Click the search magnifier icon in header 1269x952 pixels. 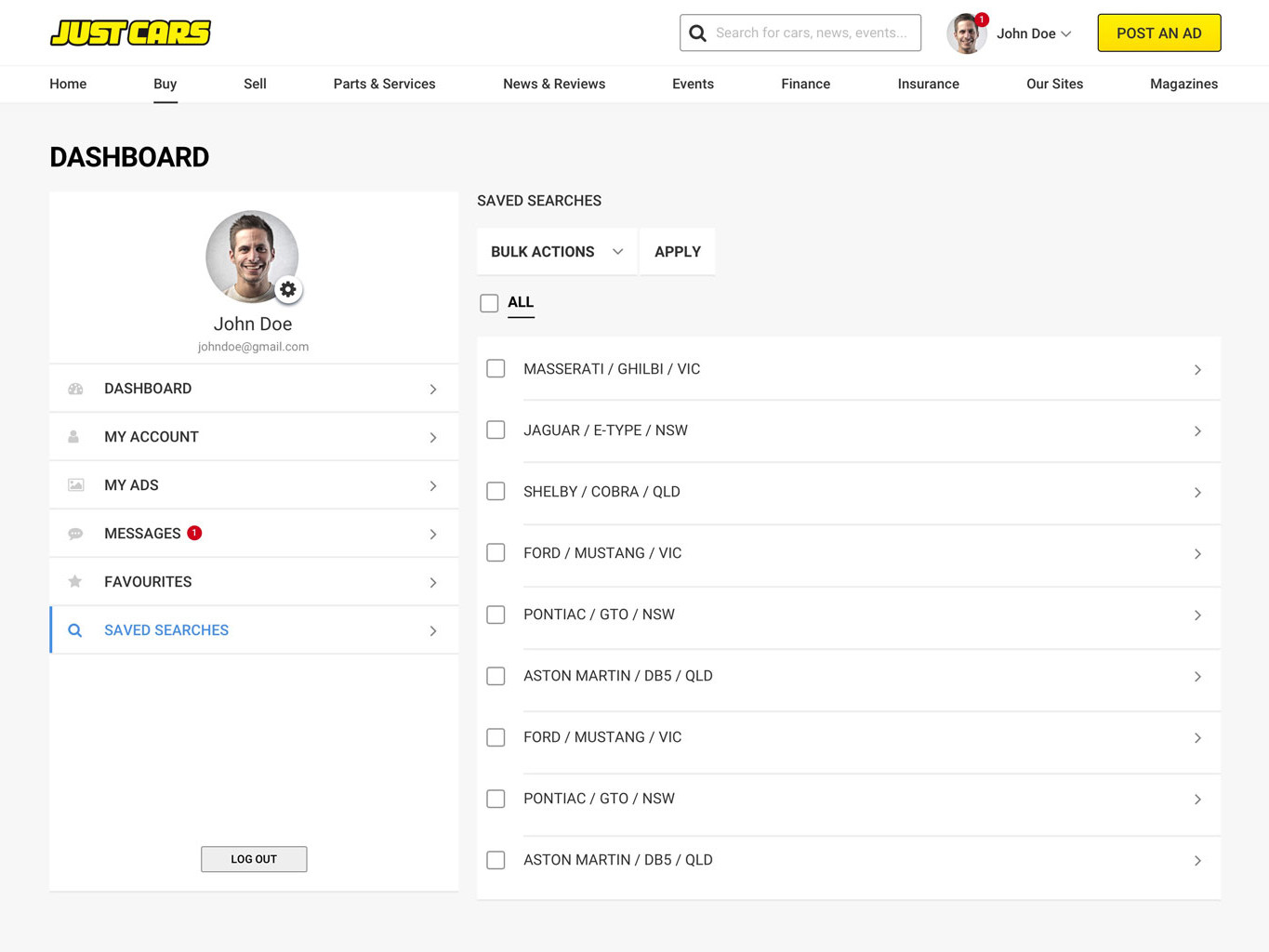[697, 33]
